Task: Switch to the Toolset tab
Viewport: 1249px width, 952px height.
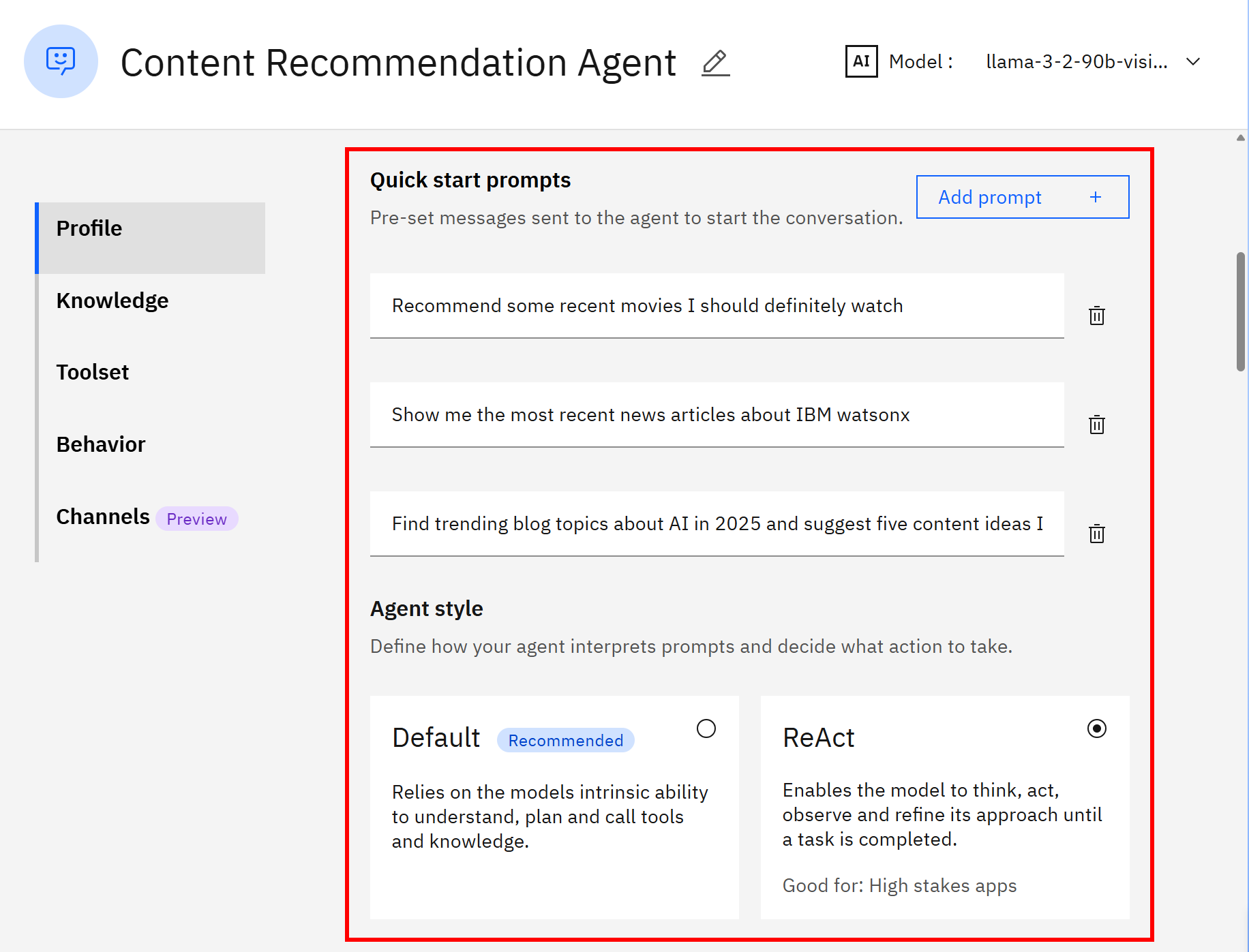Action: click(92, 372)
